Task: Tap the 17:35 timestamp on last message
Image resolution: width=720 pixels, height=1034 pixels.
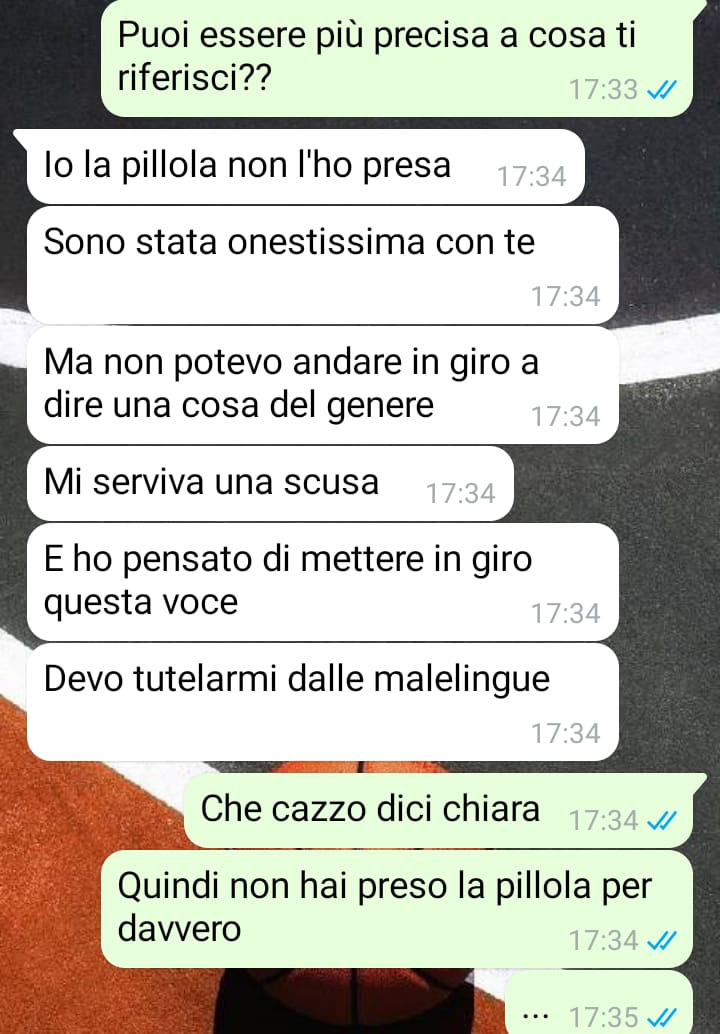Action: (603, 1017)
